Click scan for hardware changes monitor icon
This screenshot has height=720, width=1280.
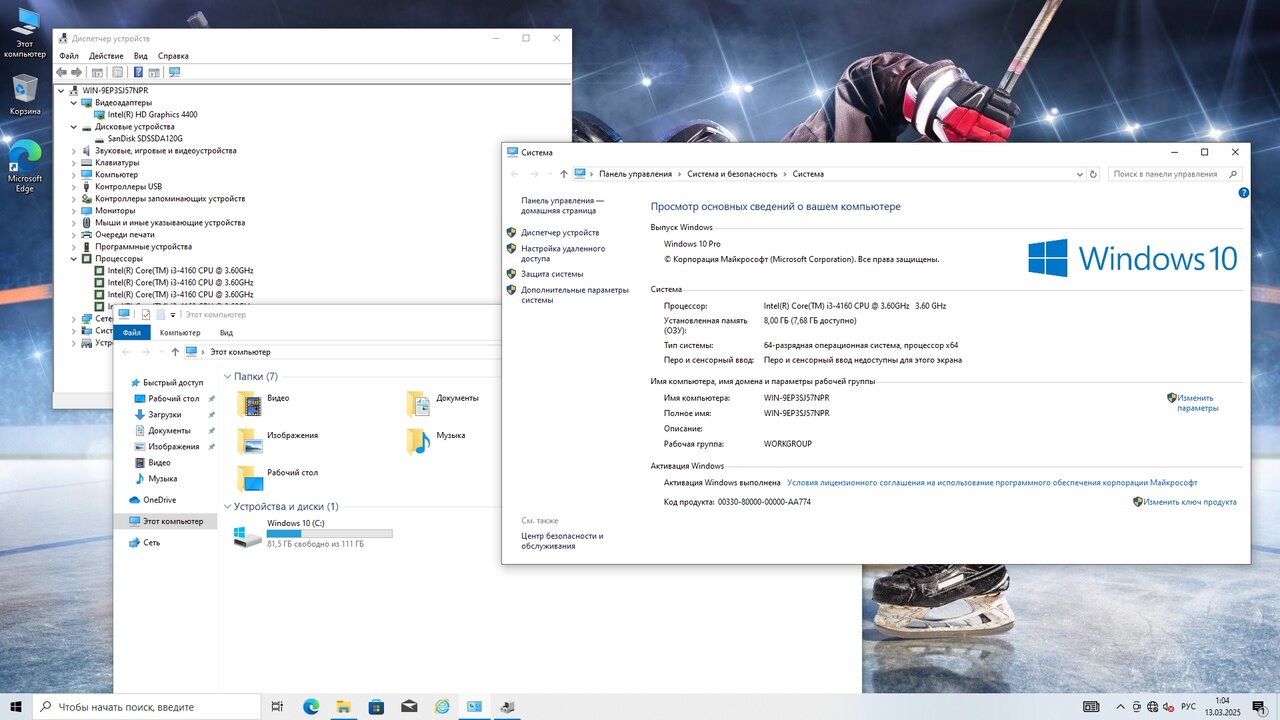coord(175,72)
